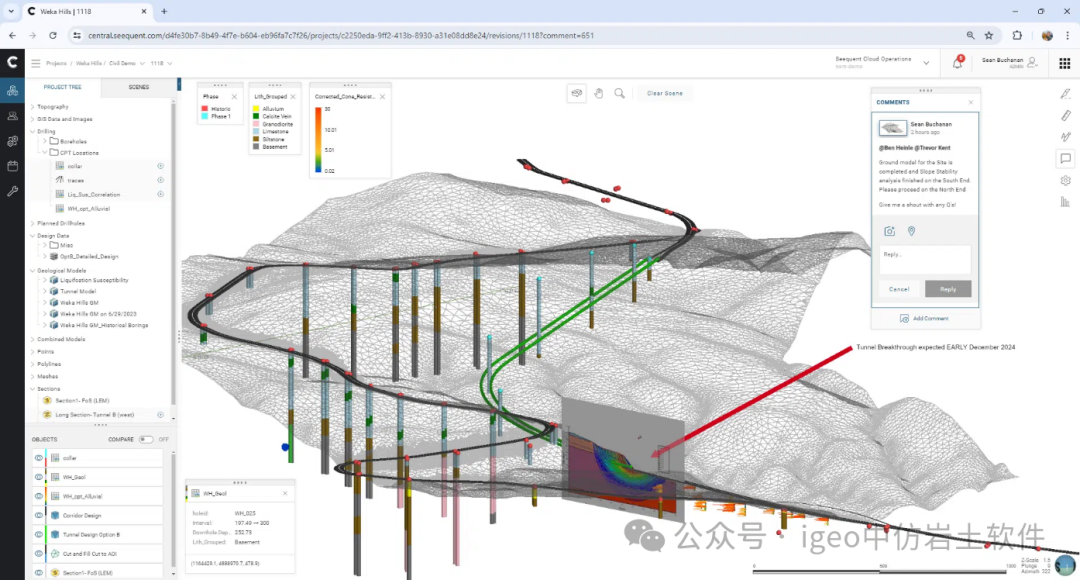Hide the collar object
This screenshot has height=580, width=1080.
tap(39, 458)
